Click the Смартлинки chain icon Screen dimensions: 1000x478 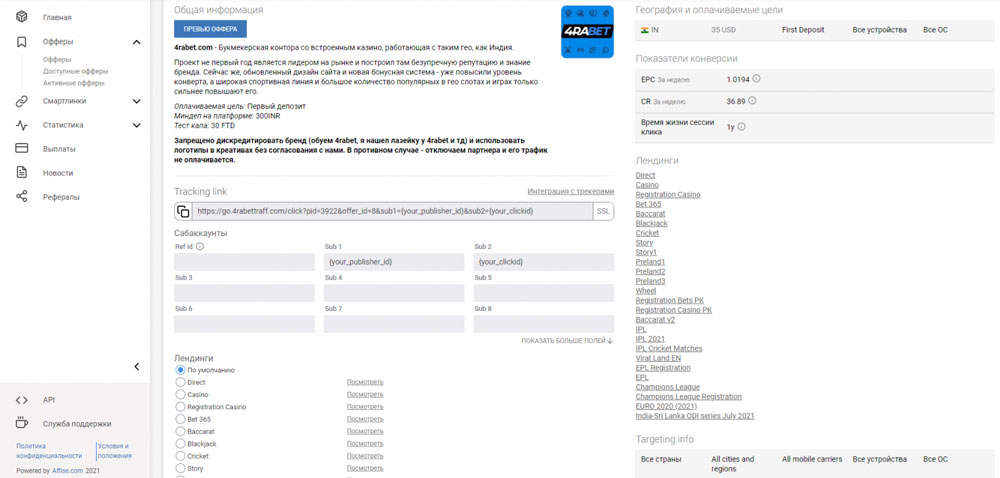(x=22, y=101)
